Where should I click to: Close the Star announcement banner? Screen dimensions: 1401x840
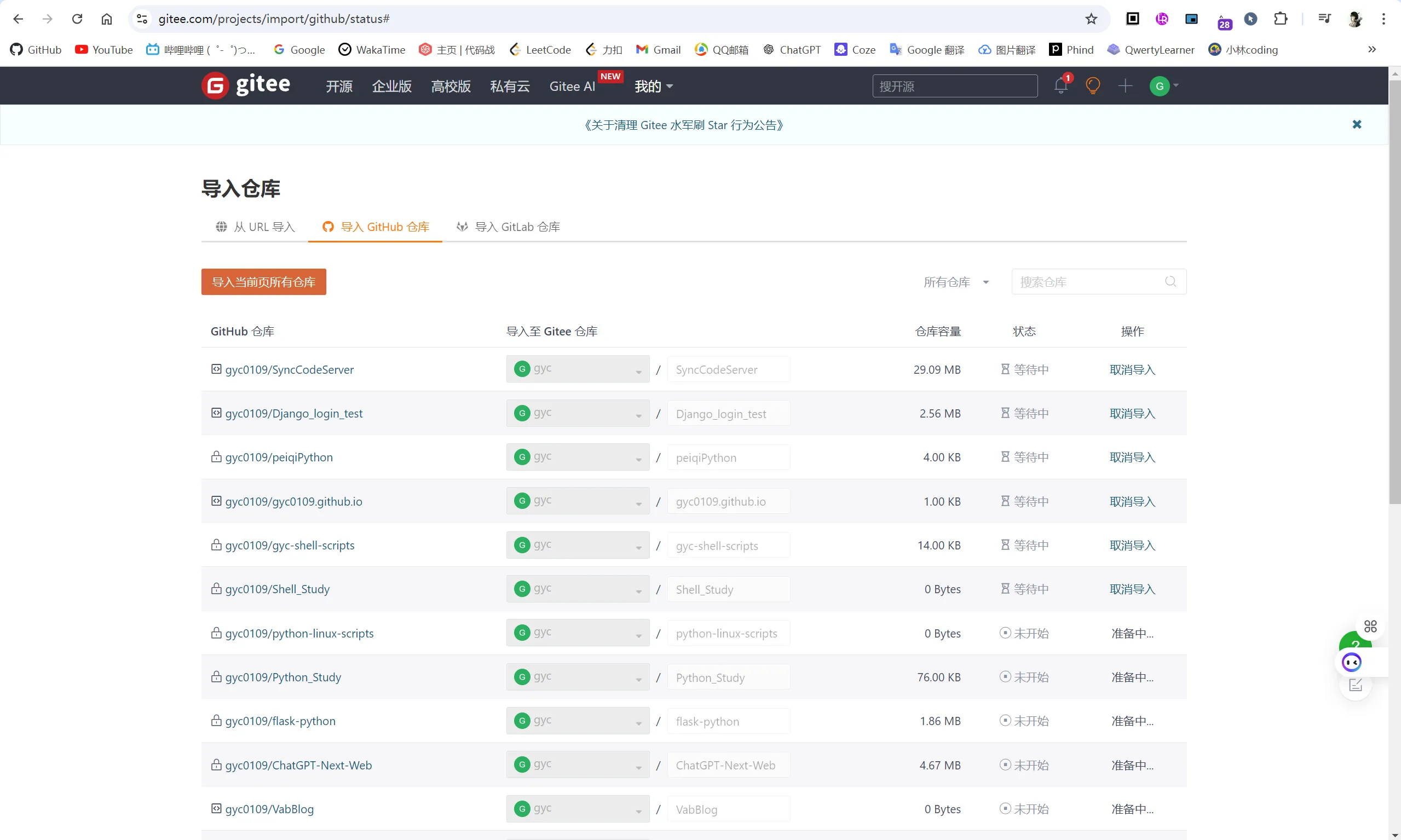point(1357,125)
